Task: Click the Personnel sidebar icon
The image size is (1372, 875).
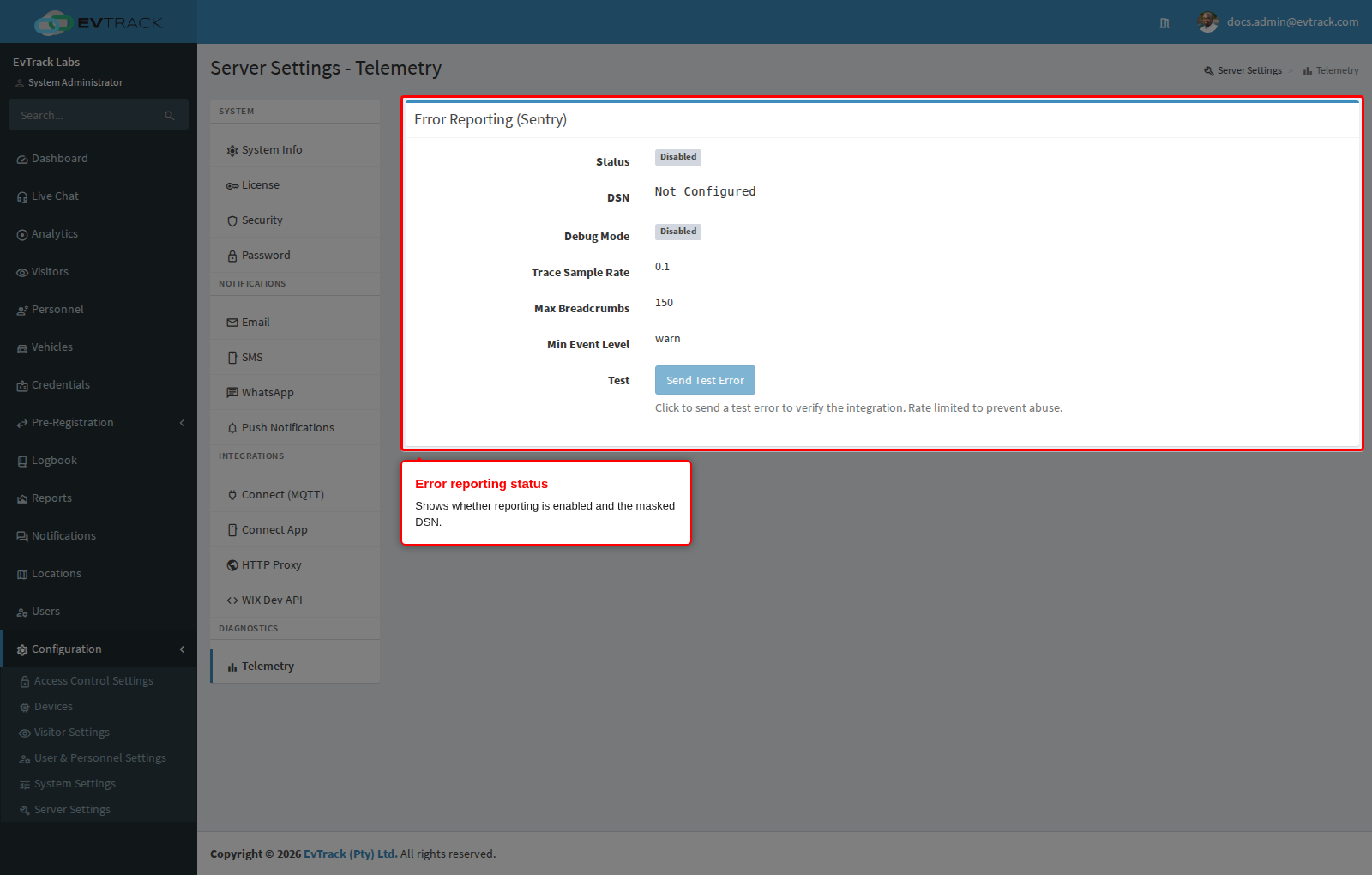Action: [22, 311]
